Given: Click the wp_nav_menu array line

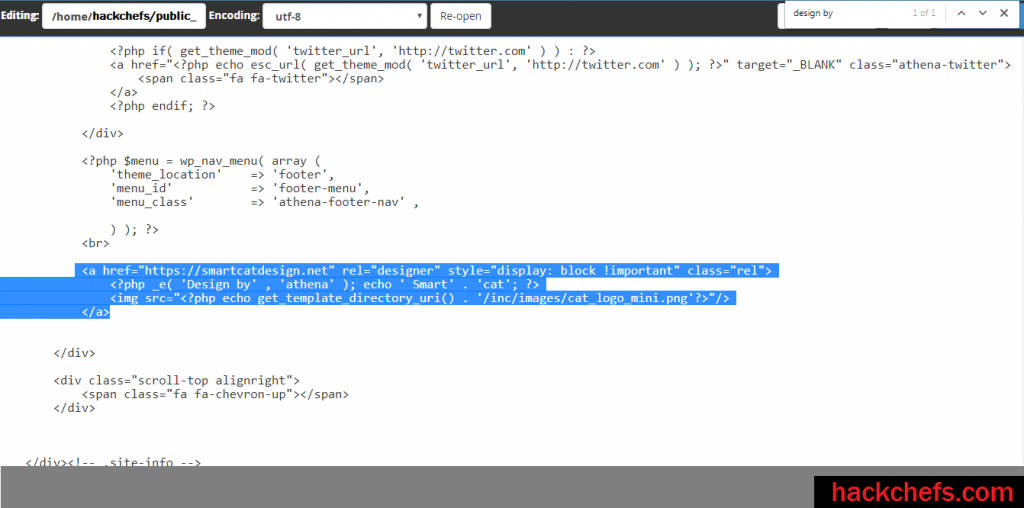Looking at the screenshot, I should pyautogui.click(x=200, y=161).
